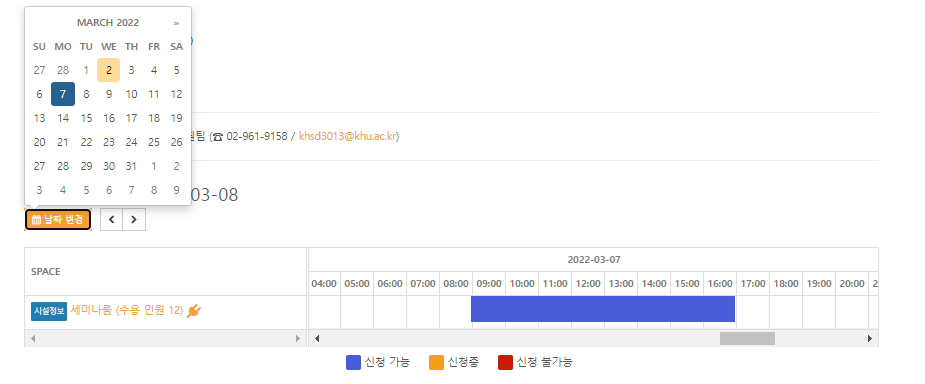Select March 14 in the calendar
925x384 pixels.
(63, 118)
